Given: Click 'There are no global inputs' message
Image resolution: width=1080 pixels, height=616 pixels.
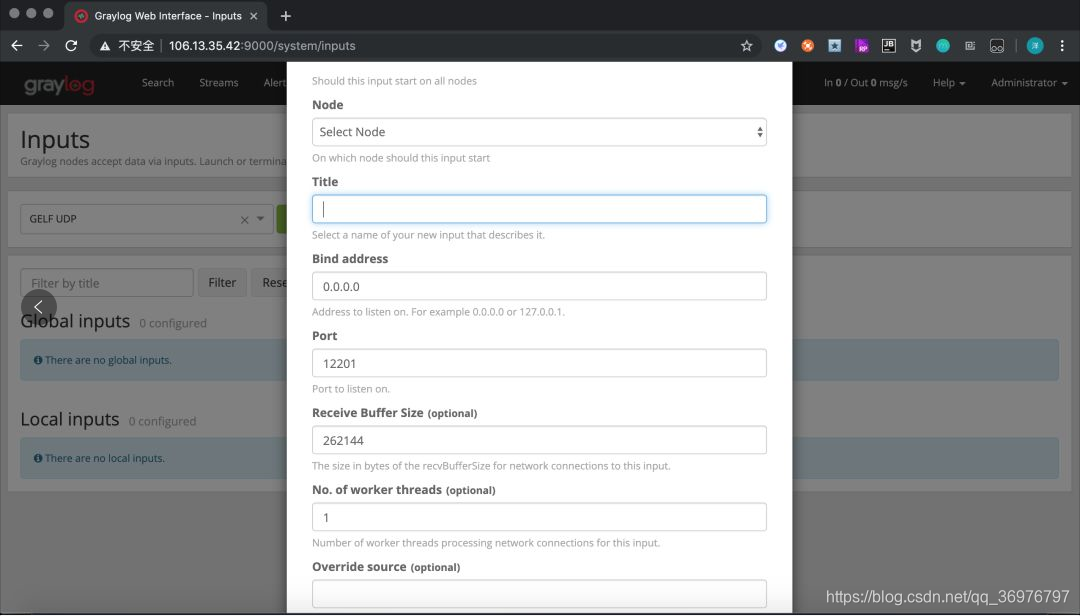Looking at the screenshot, I should (x=108, y=360).
